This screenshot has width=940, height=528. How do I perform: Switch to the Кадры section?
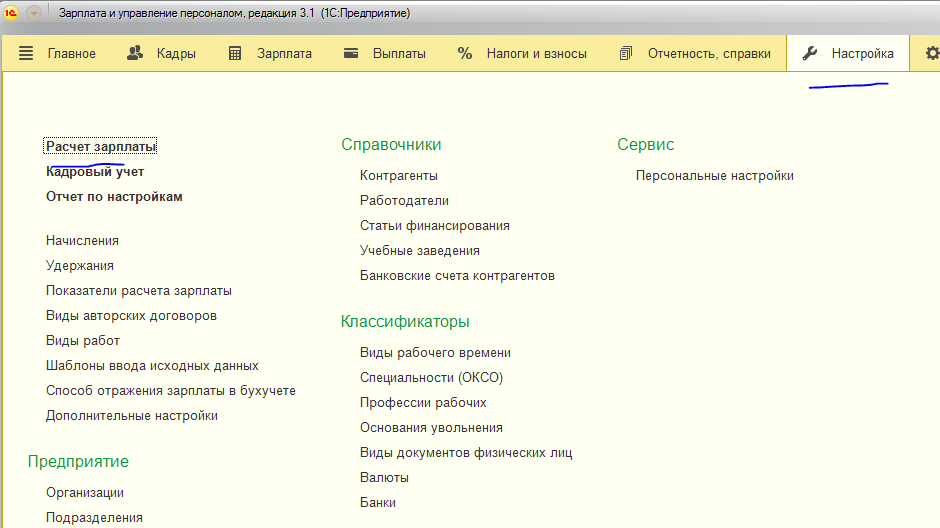tap(176, 53)
